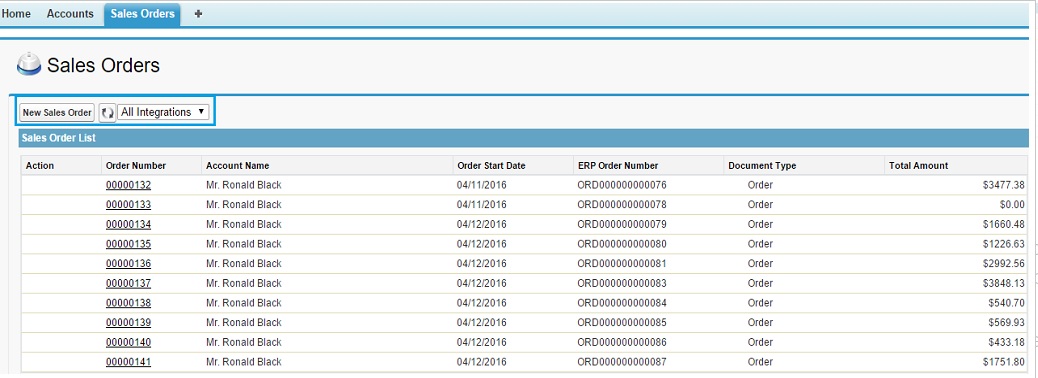
Task: Click the Sales Orders page heading
Action: pos(103,65)
